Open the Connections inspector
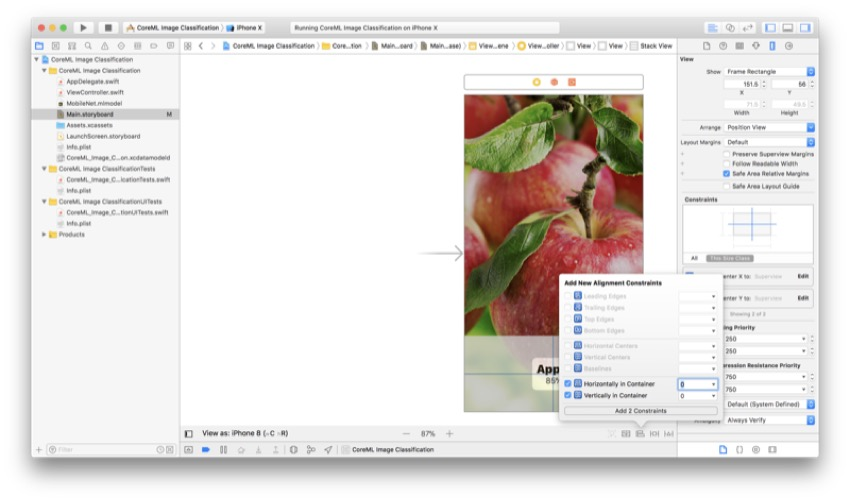850x501 pixels. tap(789, 46)
